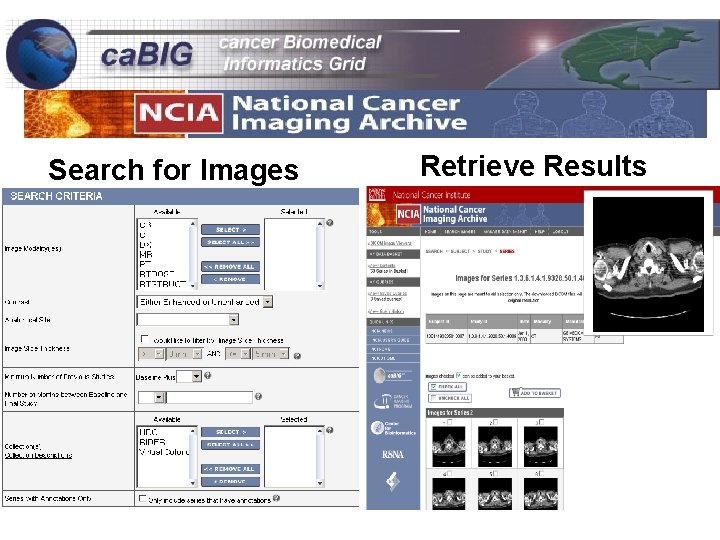The height and width of the screenshot is (540, 720).
Task: Open caBIG logo link in results sidebar
Action: coord(393,375)
